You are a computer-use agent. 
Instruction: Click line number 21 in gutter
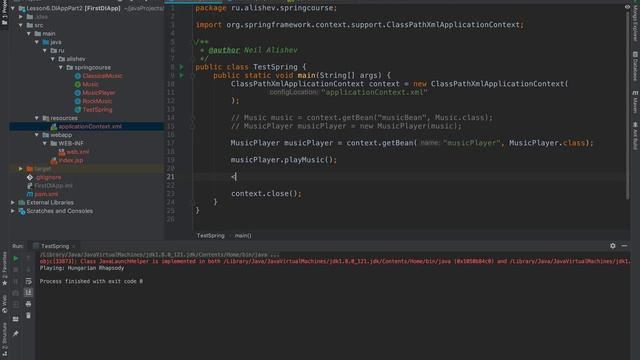(170, 177)
